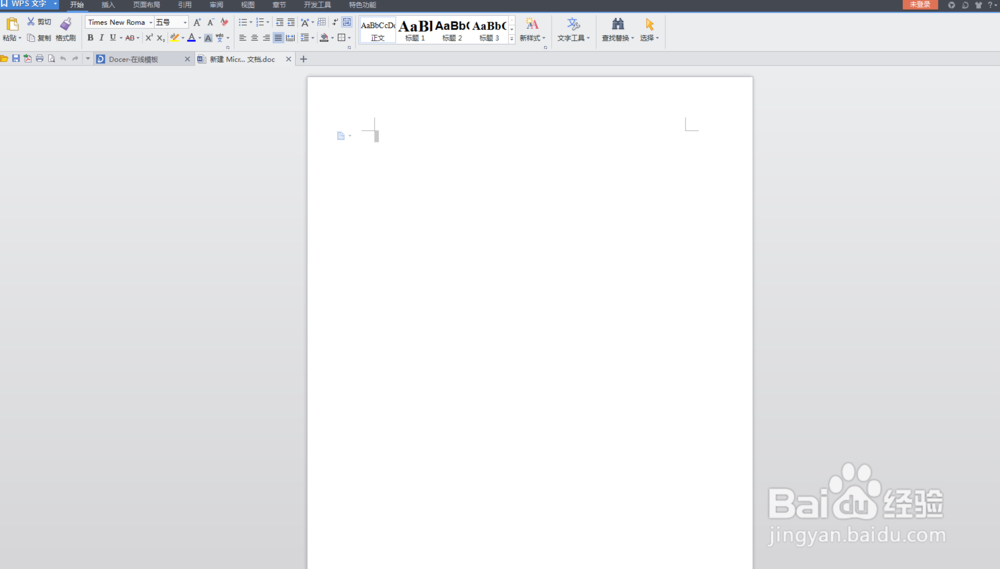Image resolution: width=1000 pixels, height=569 pixels.
Task: Click the numbered list icon
Action: [260, 22]
